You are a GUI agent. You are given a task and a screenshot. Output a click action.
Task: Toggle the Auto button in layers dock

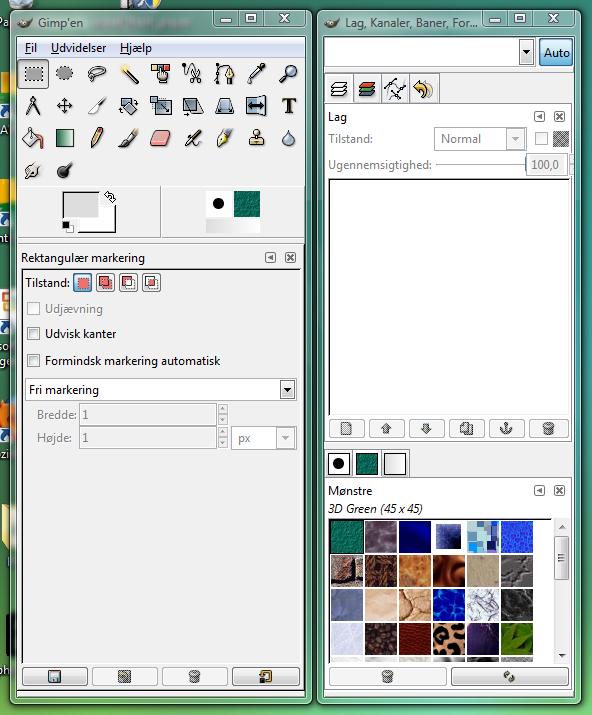[x=556, y=52]
